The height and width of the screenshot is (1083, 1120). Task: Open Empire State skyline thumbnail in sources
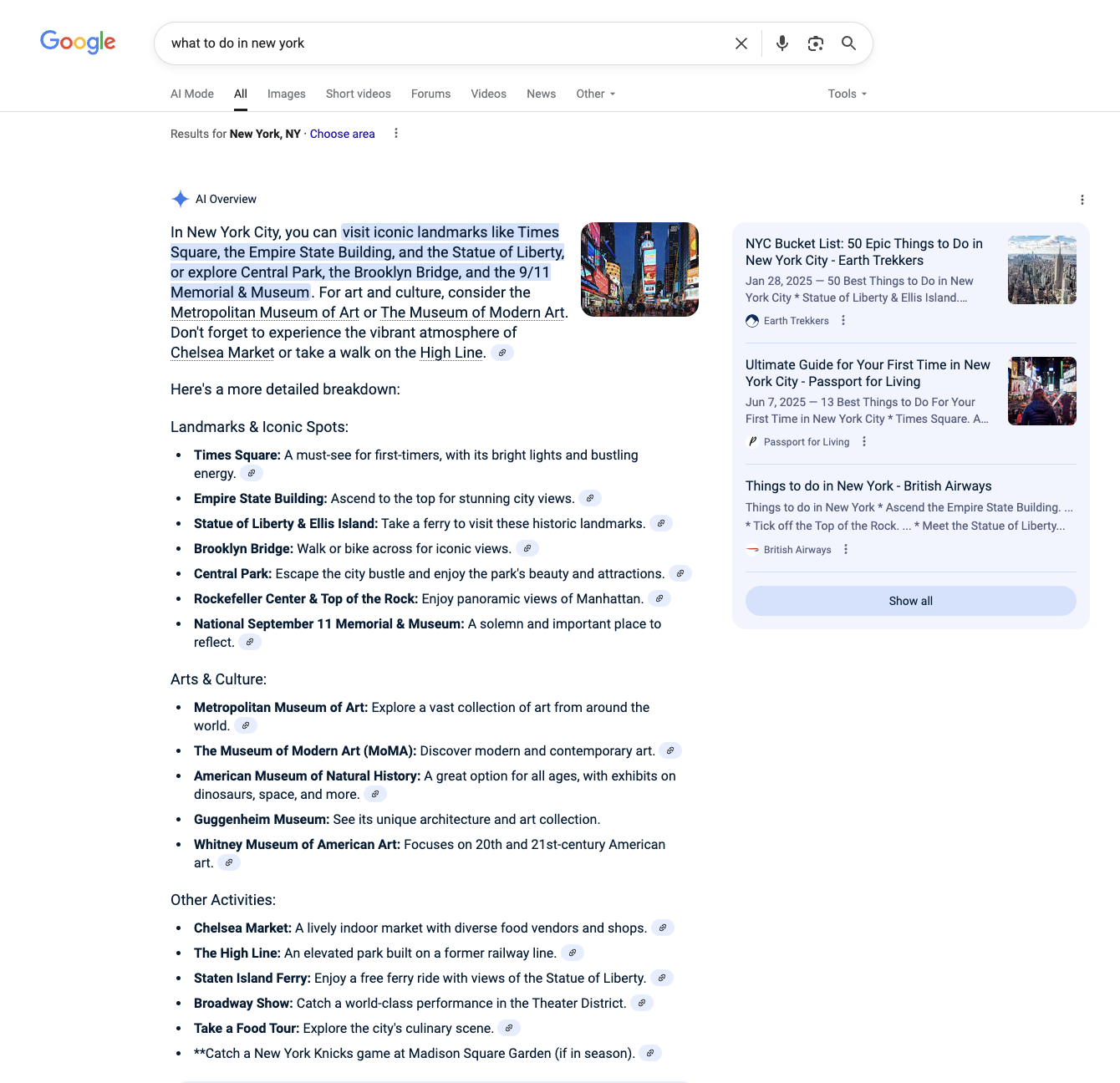pyautogui.click(x=1042, y=270)
